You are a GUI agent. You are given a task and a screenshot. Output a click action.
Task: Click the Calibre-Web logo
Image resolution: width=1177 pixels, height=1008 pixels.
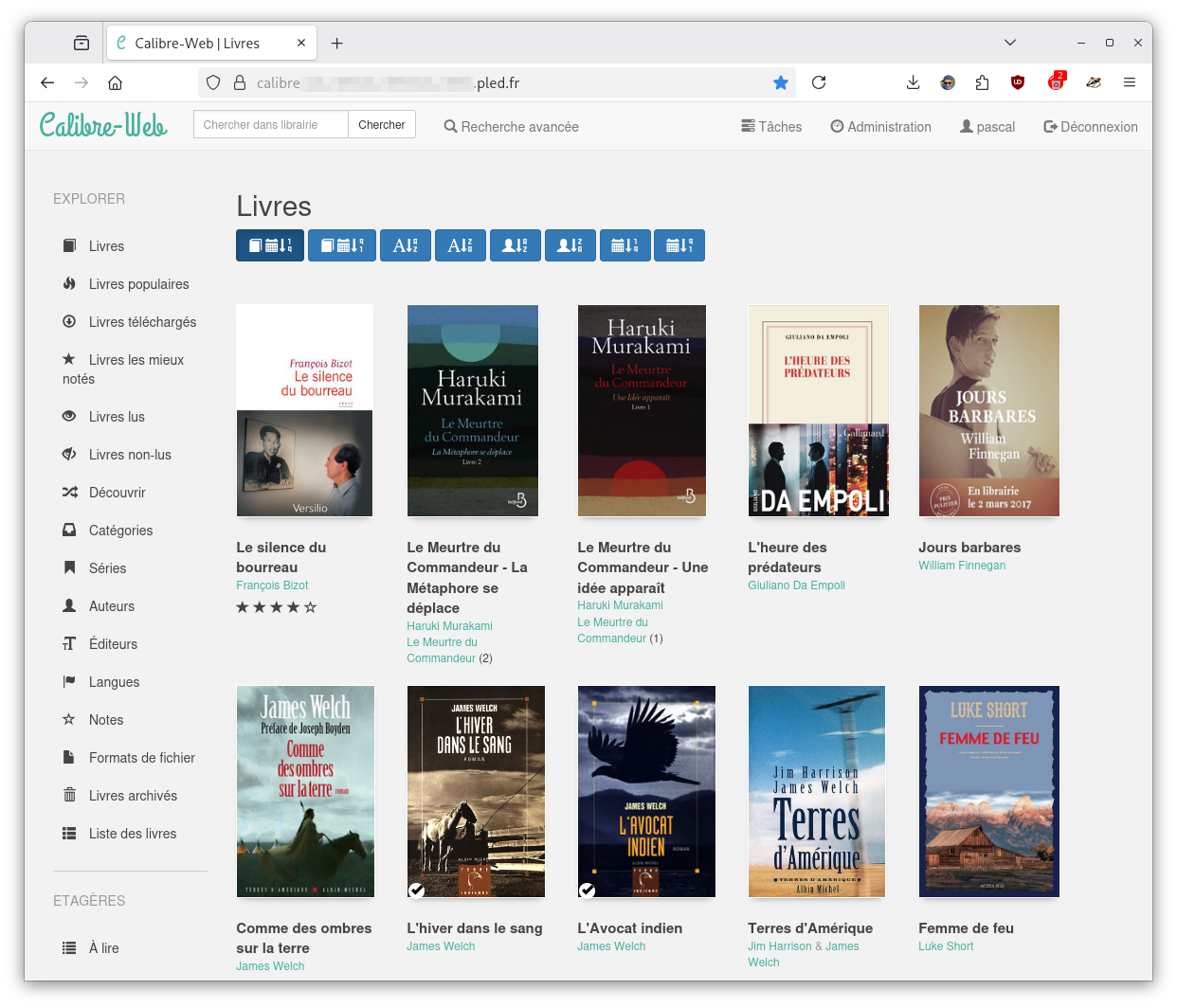[103, 124]
